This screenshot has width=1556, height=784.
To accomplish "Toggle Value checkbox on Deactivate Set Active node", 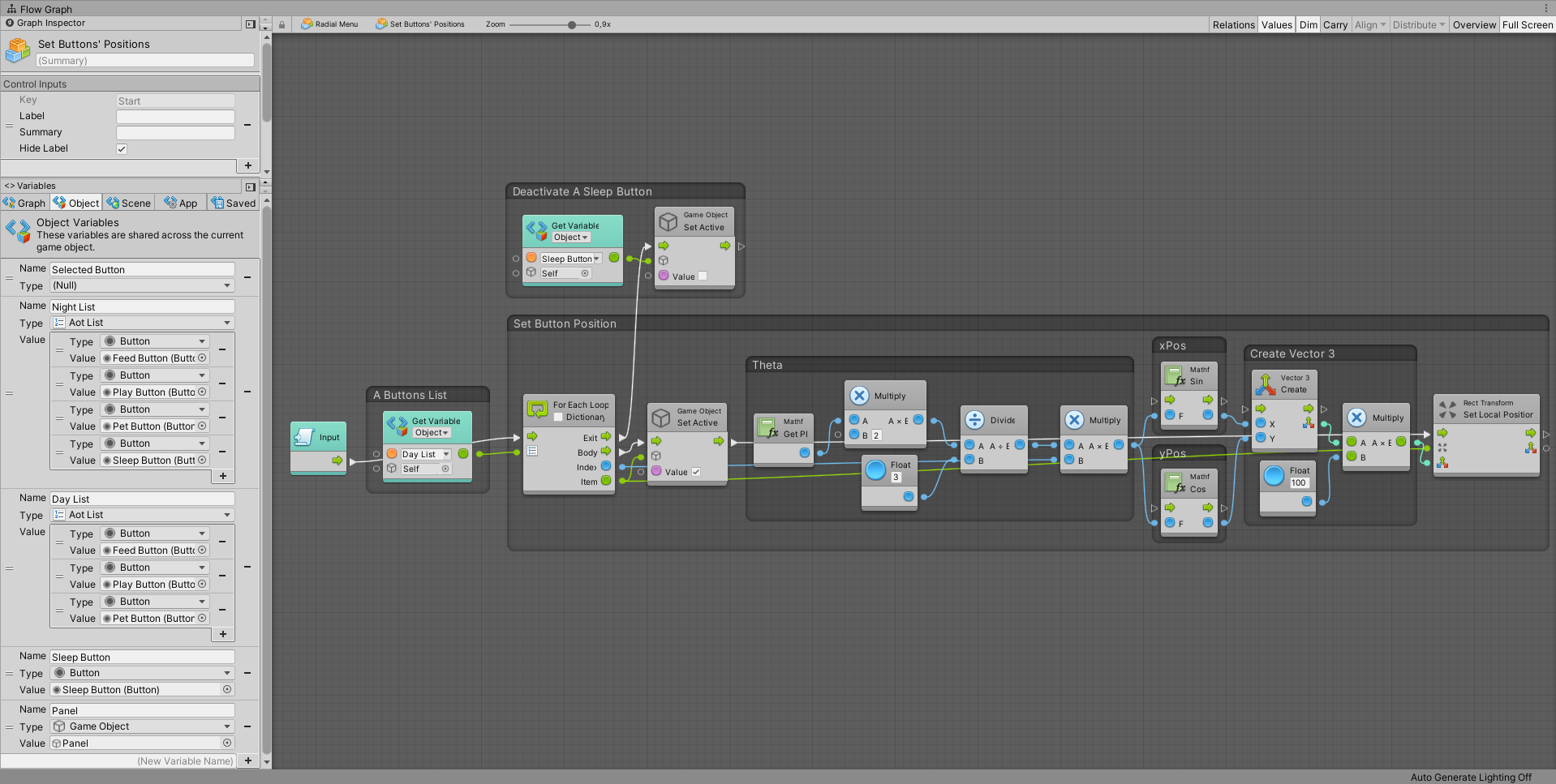I will point(703,276).
